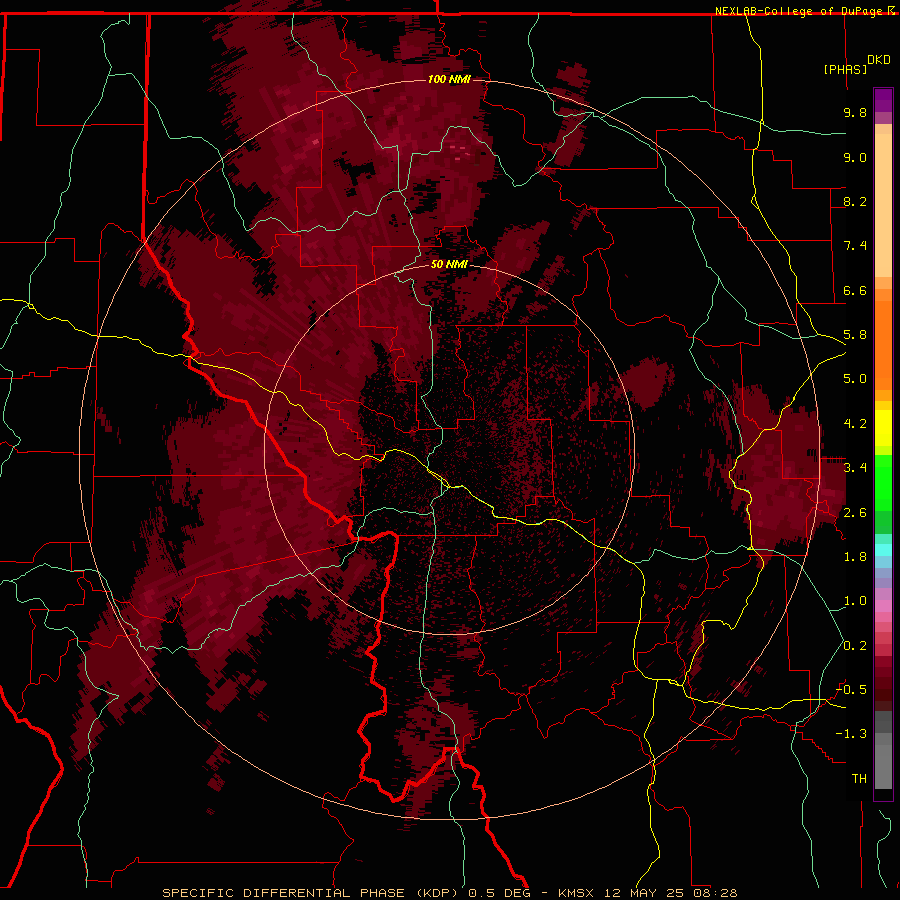Image resolution: width=900 pixels, height=900 pixels.
Task: Select the [PHAS] legend unit label
Action: click(845, 69)
